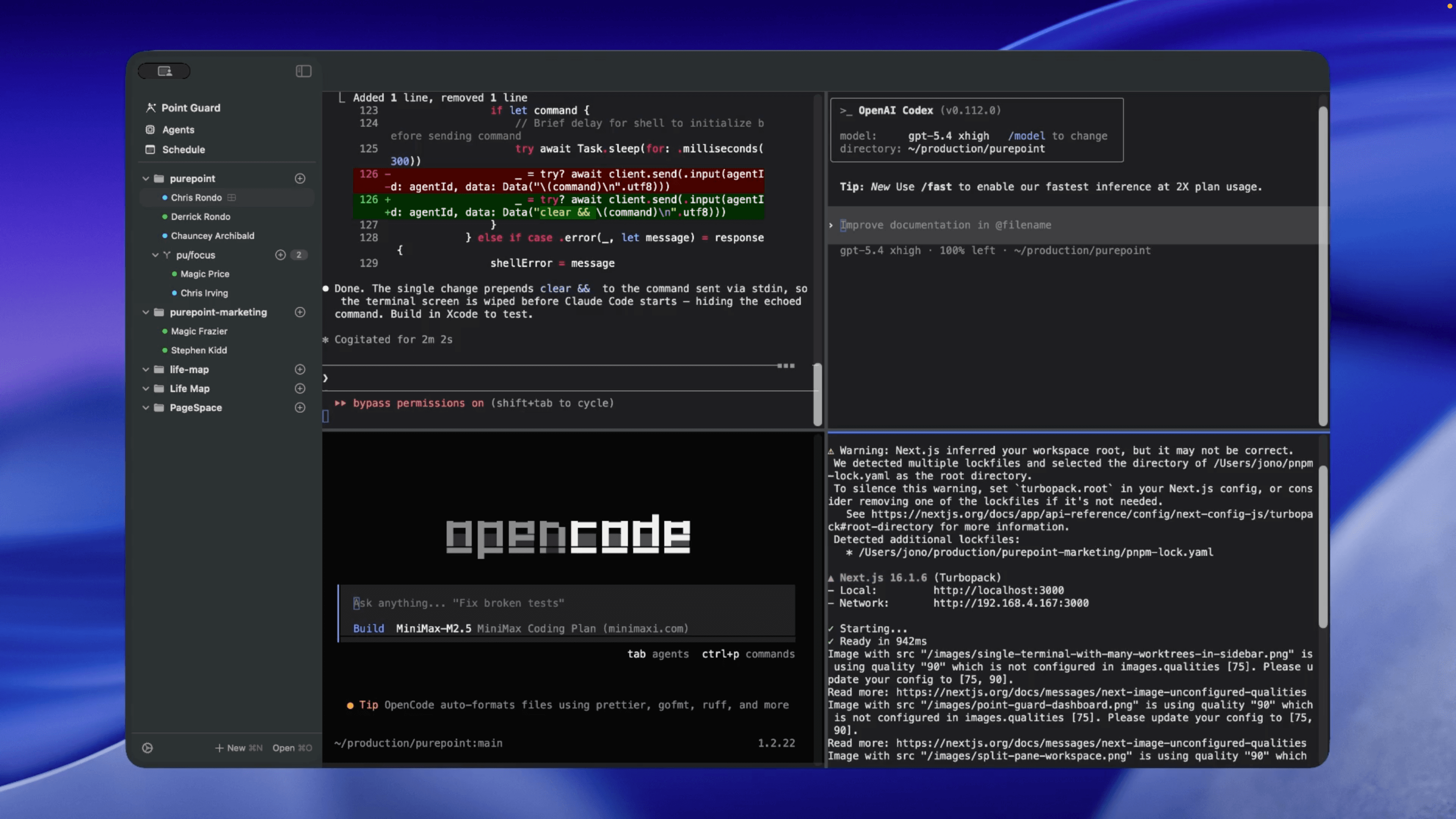1456x819 pixels.
Task: Click the New button in sidebar footer
Action: pyautogui.click(x=238, y=748)
